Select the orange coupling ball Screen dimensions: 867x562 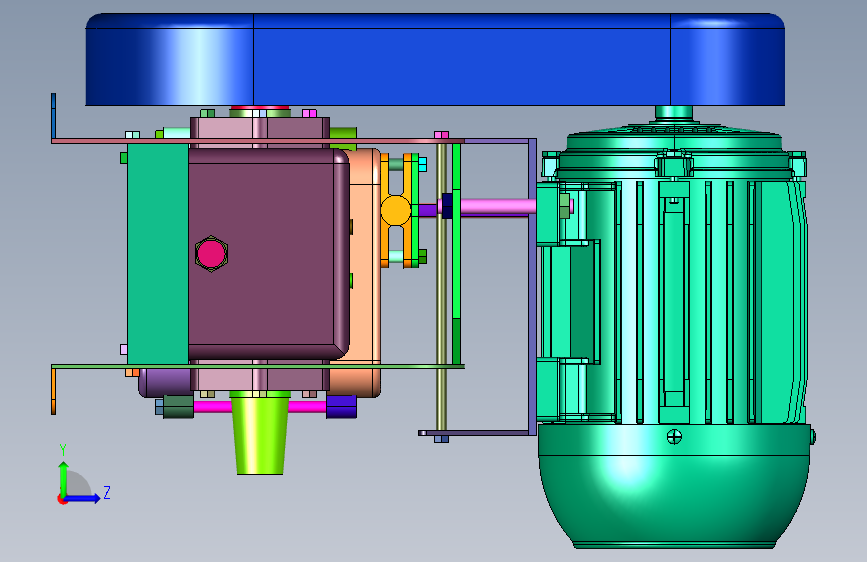pos(396,210)
